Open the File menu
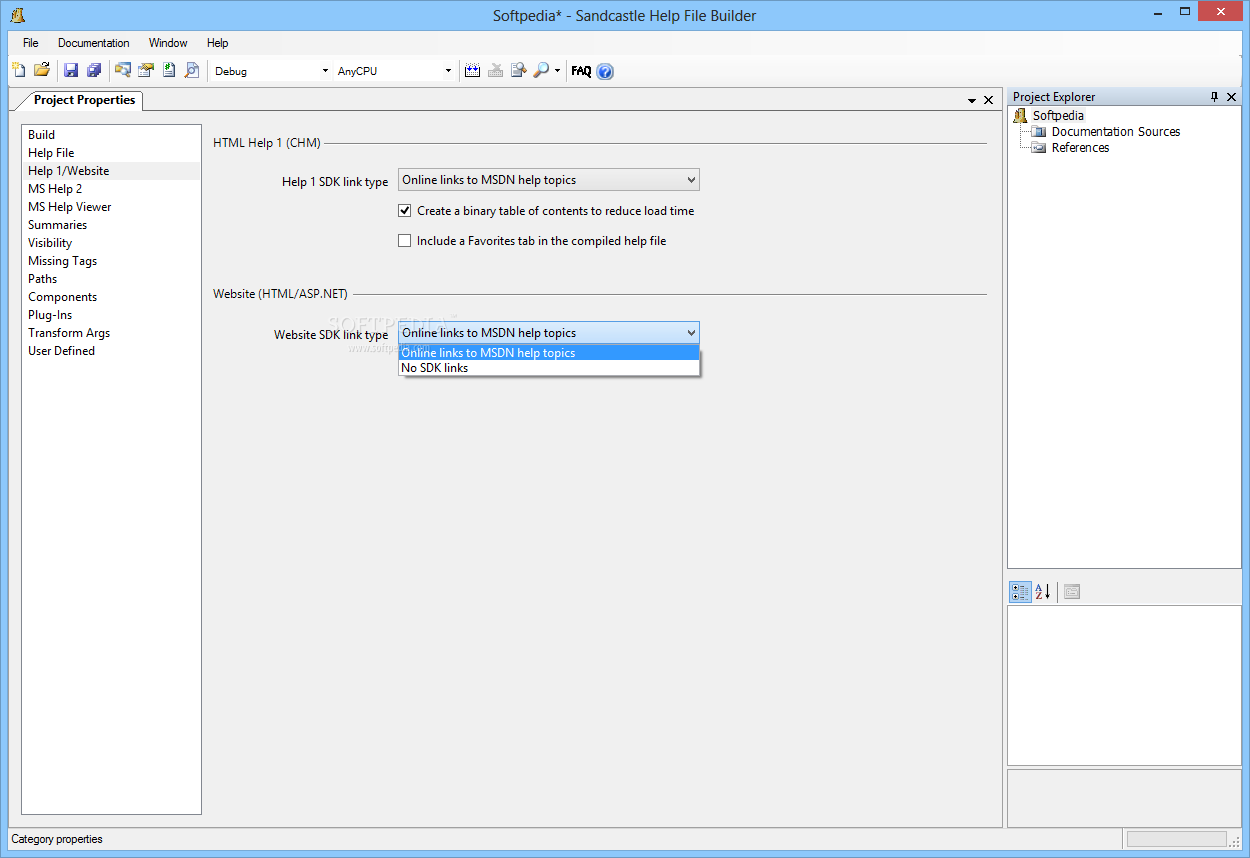This screenshot has height=858, width=1250. coord(31,43)
